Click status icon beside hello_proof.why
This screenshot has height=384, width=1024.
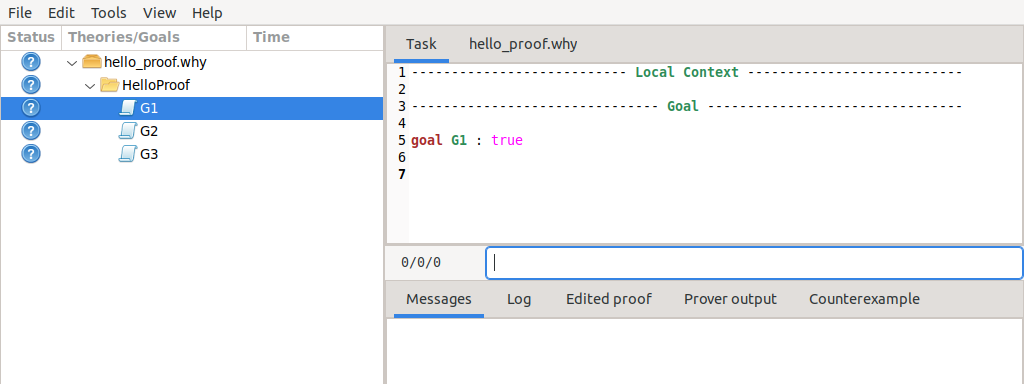coord(31,62)
